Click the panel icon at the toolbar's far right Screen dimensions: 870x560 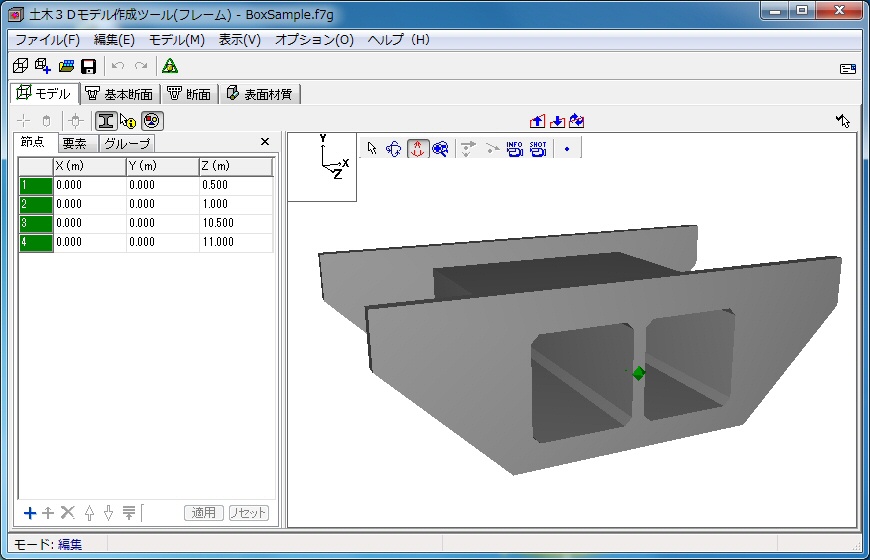(x=847, y=69)
